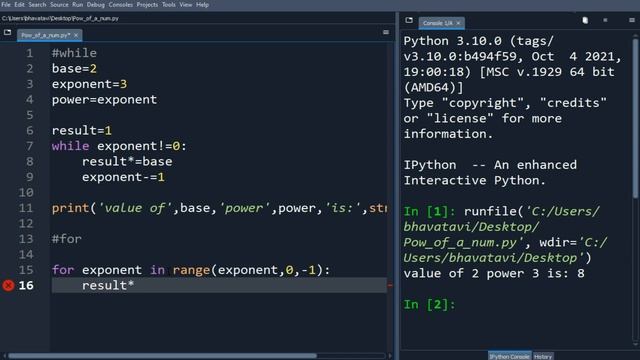Viewport: 640px width, 360px height.
Task: Click the result*=base line
Action: point(127,162)
